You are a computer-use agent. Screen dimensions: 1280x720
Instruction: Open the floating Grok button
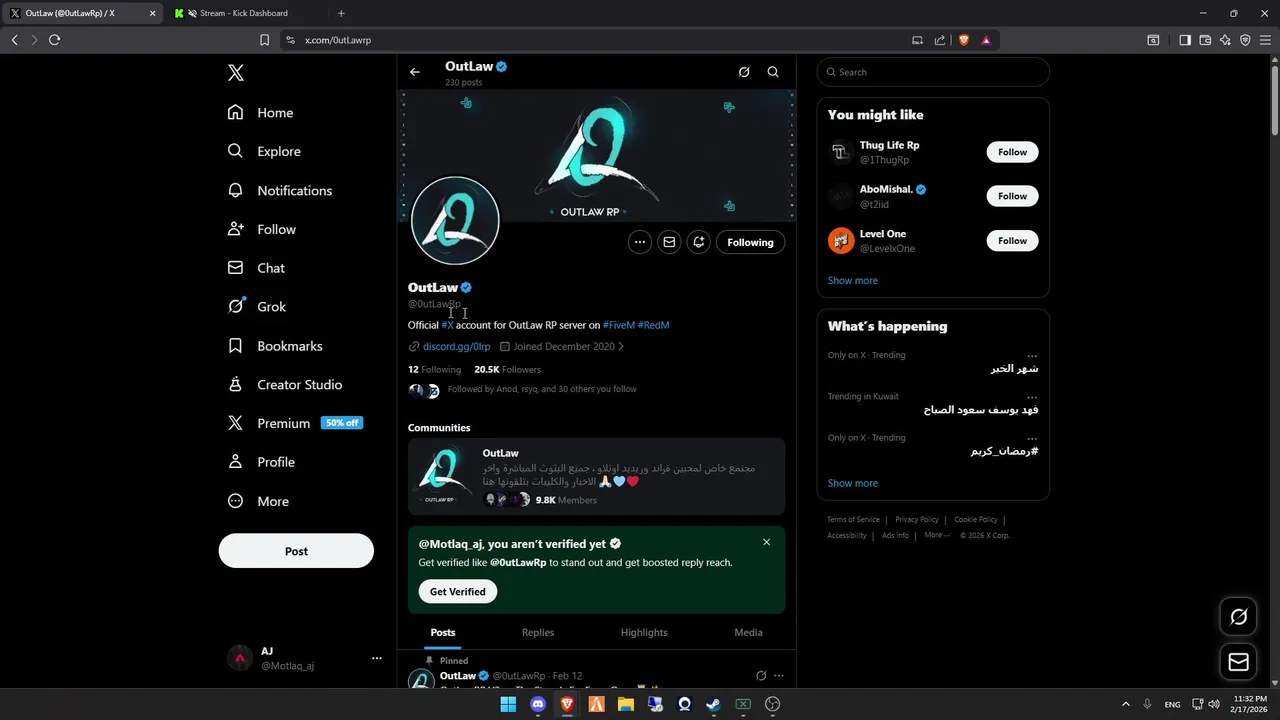(1238, 617)
